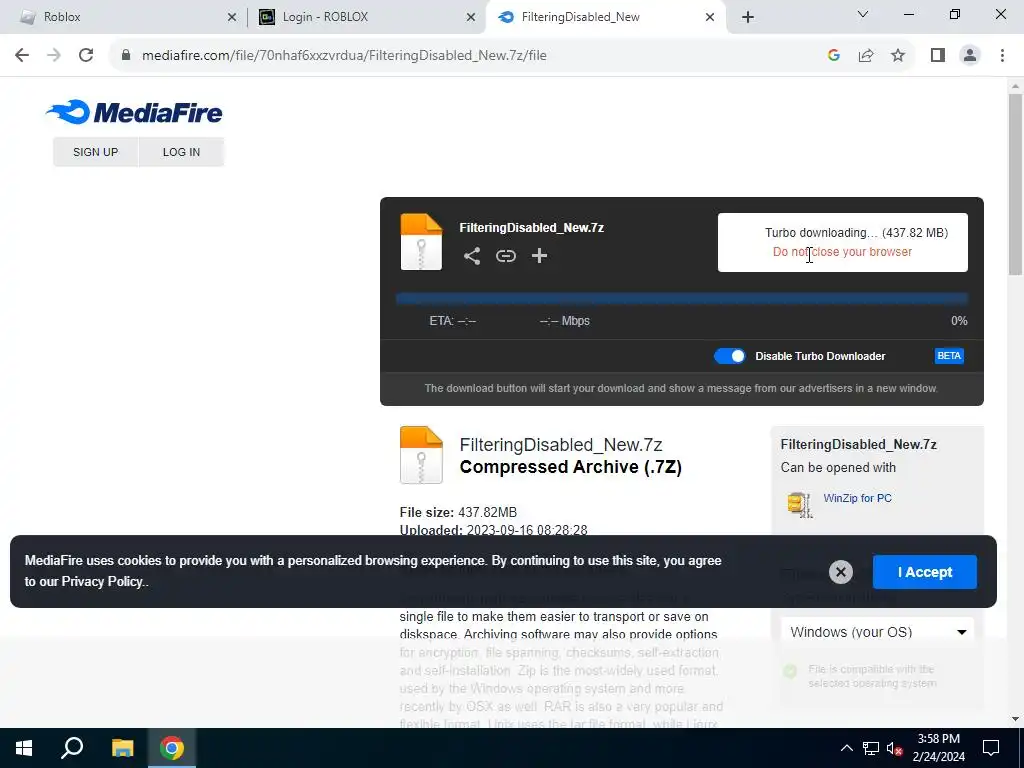
Task: Click the blue download progress bar
Action: [x=681, y=299]
